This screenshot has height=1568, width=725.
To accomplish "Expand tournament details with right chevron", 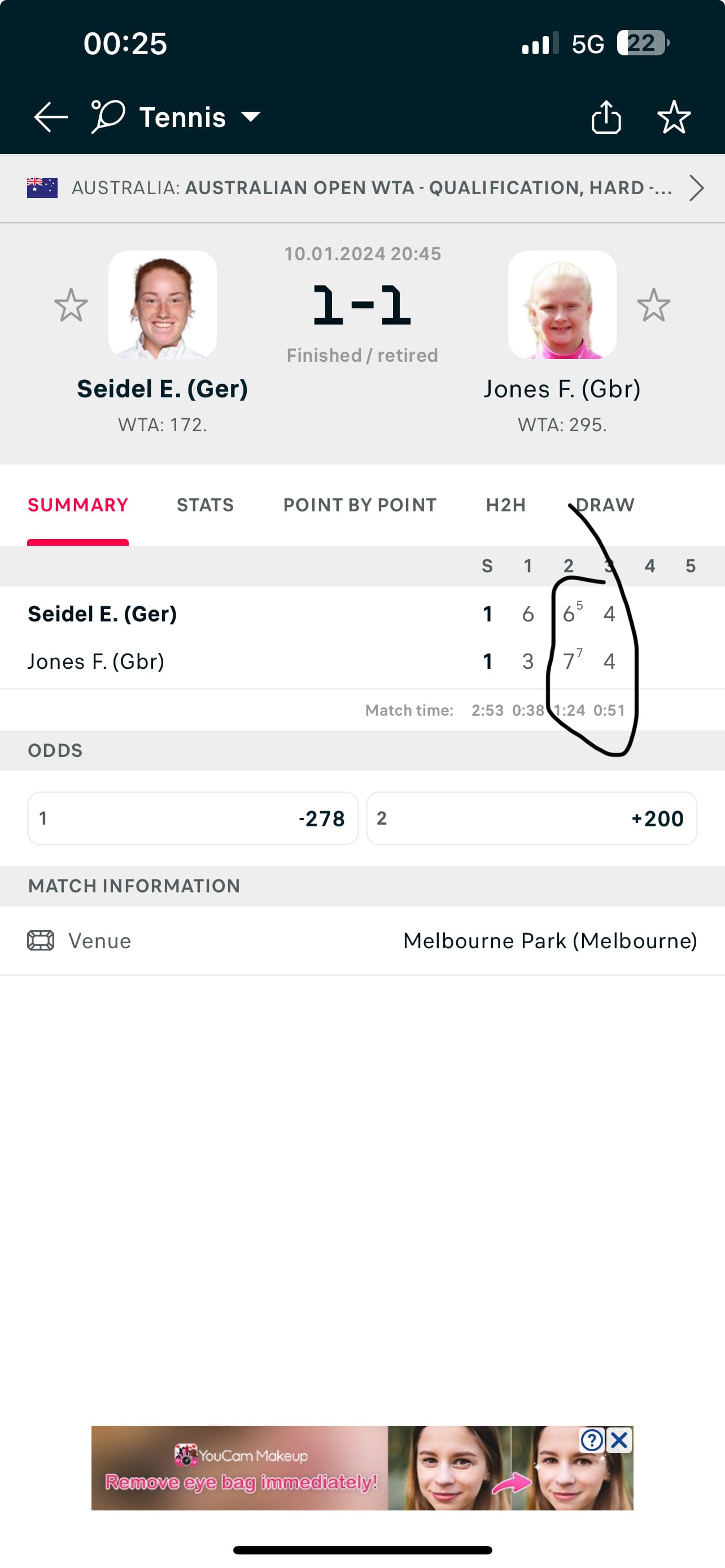I will coord(696,188).
